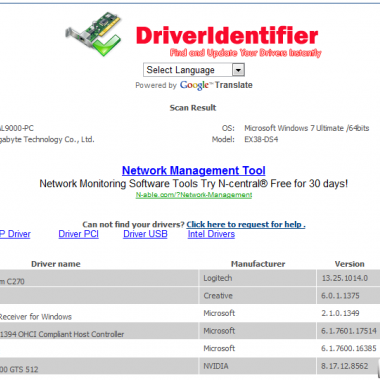
Task: Open the Driver PCI link
Action: tap(79, 234)
